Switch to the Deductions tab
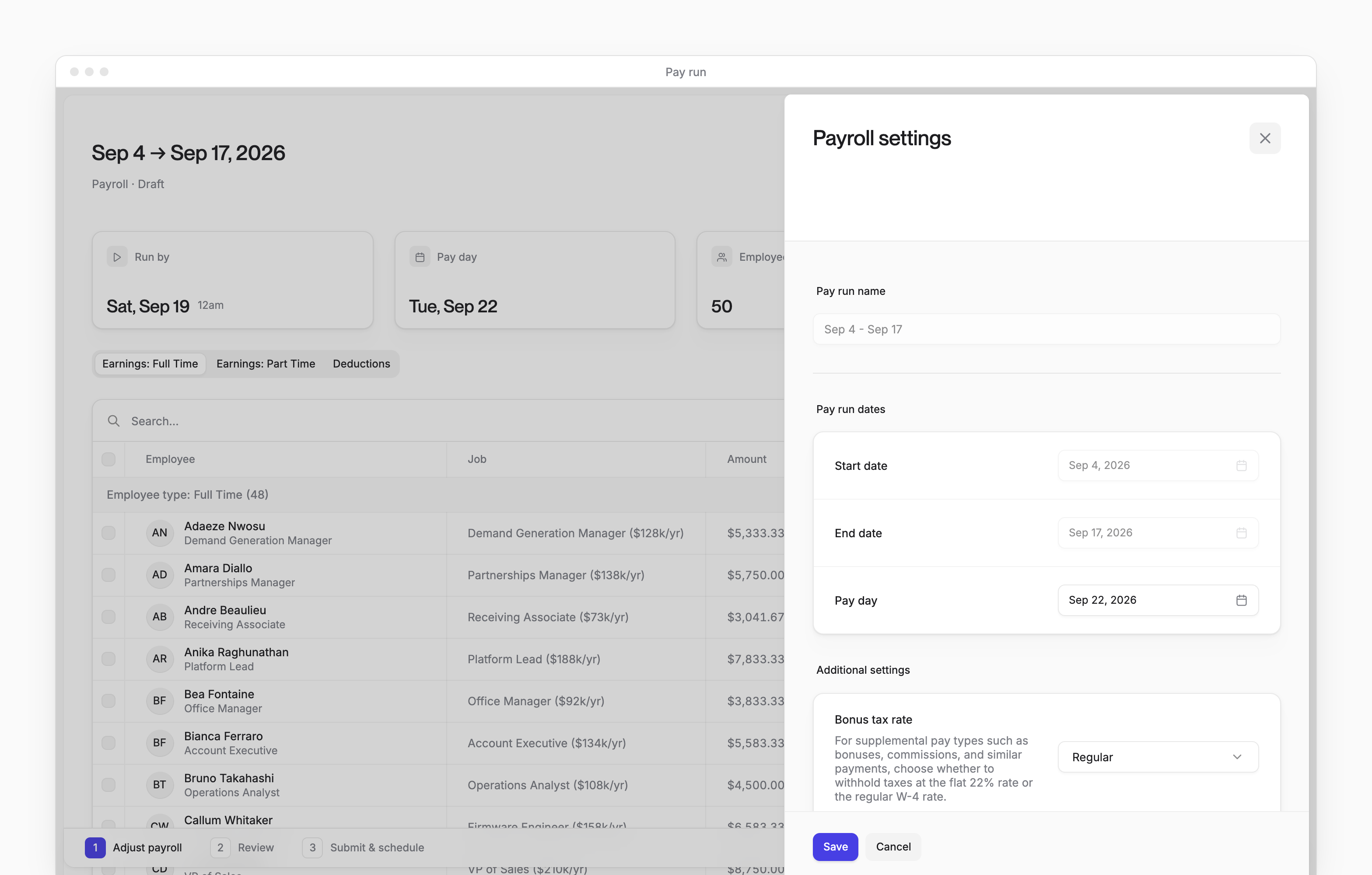1372x875 pixels. pyautogui.click(x=361, y=364)
